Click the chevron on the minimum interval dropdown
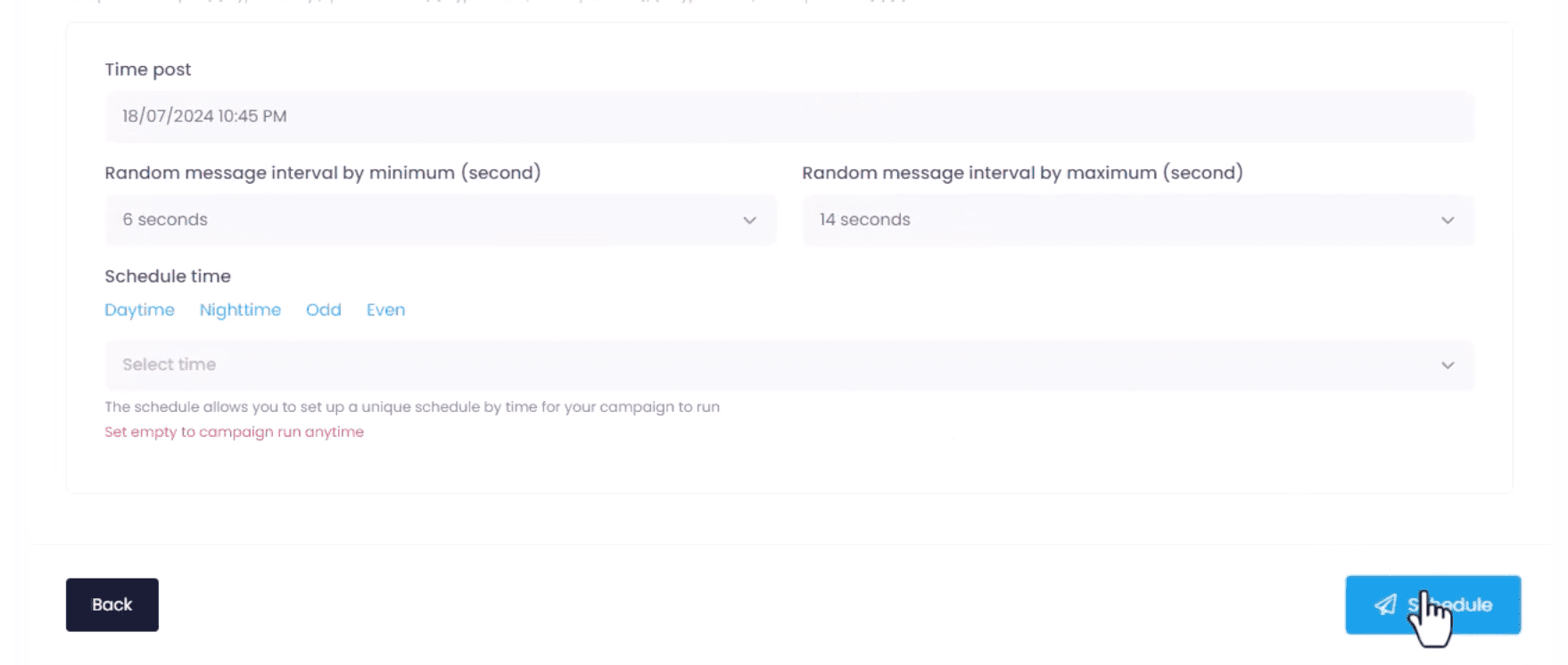Image resolution: width=1568 pixels, height=665 pixels. [x=749, y=220]
